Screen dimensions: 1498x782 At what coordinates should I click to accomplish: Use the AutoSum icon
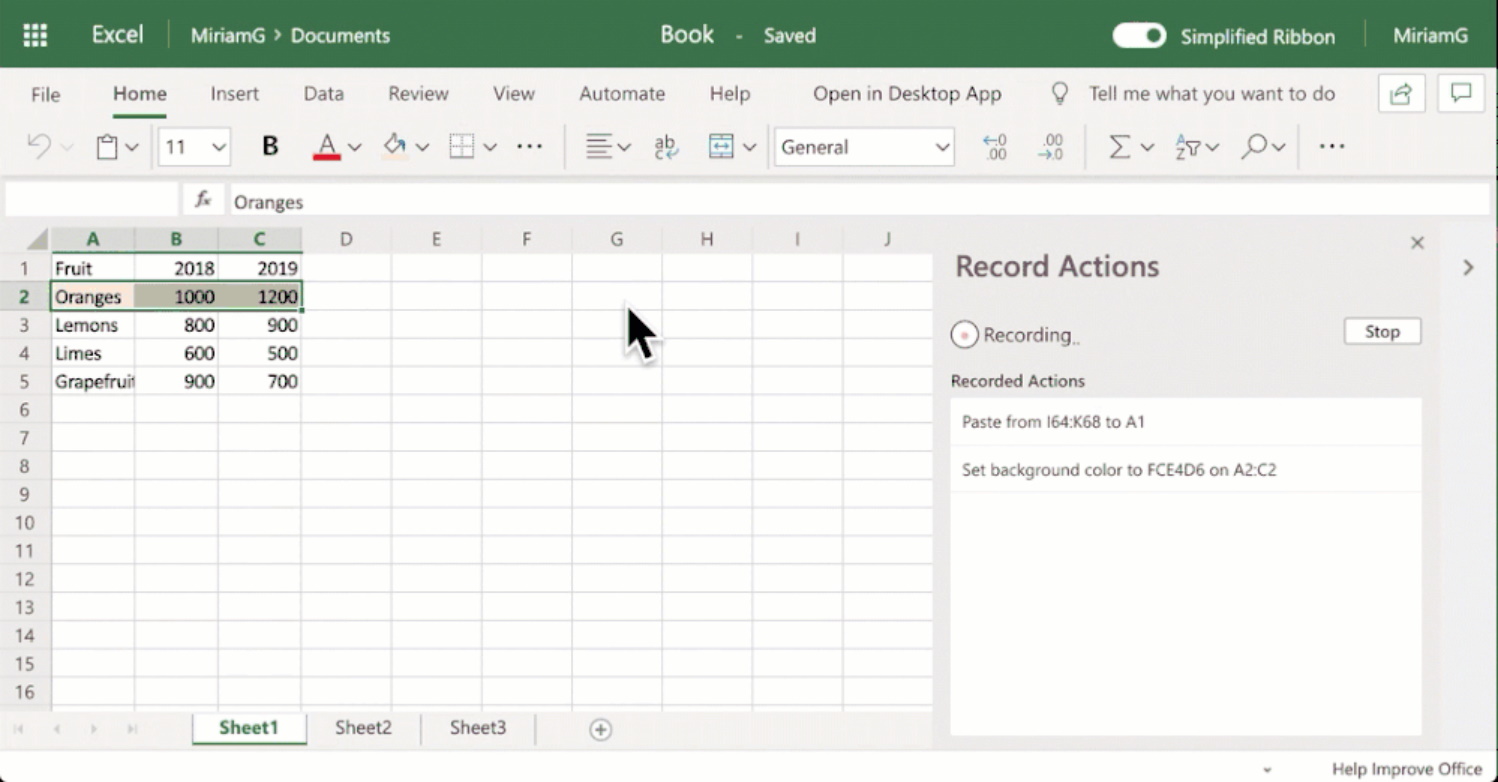point(1120,146)
